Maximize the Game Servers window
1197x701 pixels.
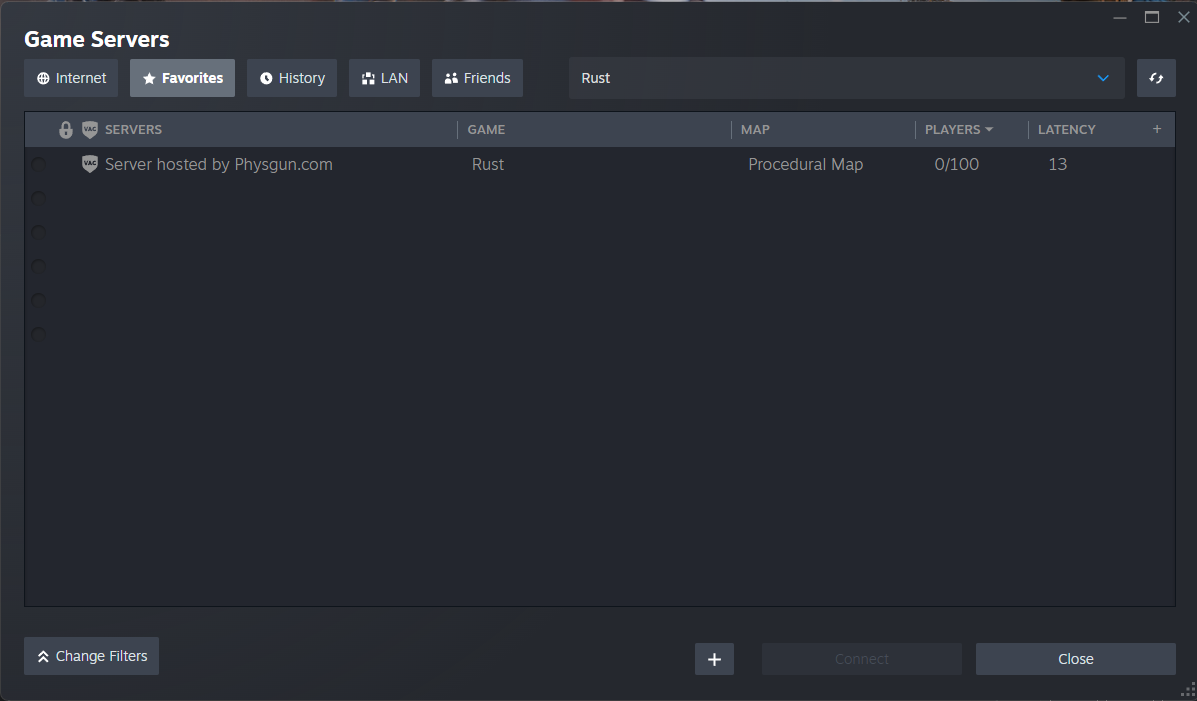(x=1152, y=17)
